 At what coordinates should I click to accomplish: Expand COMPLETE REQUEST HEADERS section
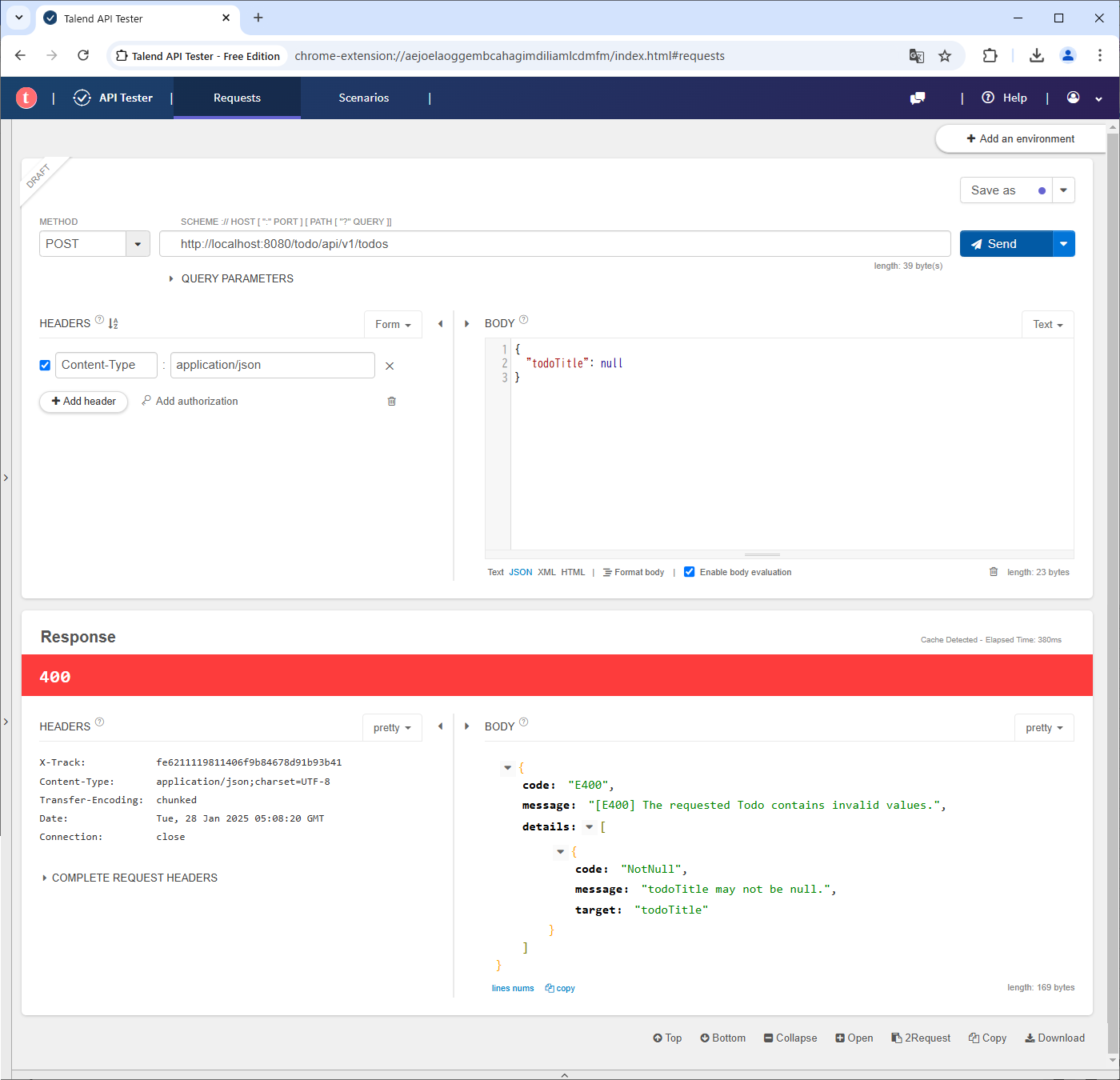click(x=134, y=878)
